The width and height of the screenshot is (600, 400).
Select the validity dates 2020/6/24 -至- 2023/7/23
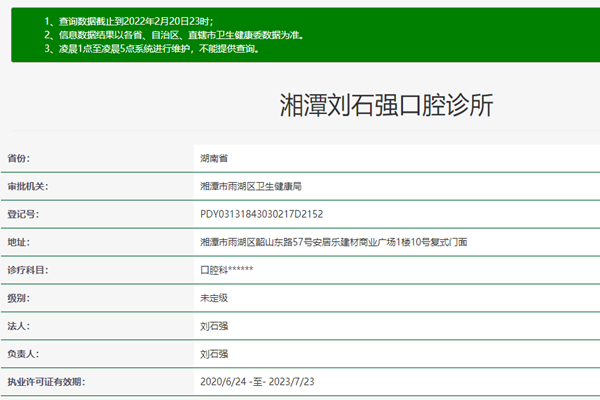click(258, 382)
